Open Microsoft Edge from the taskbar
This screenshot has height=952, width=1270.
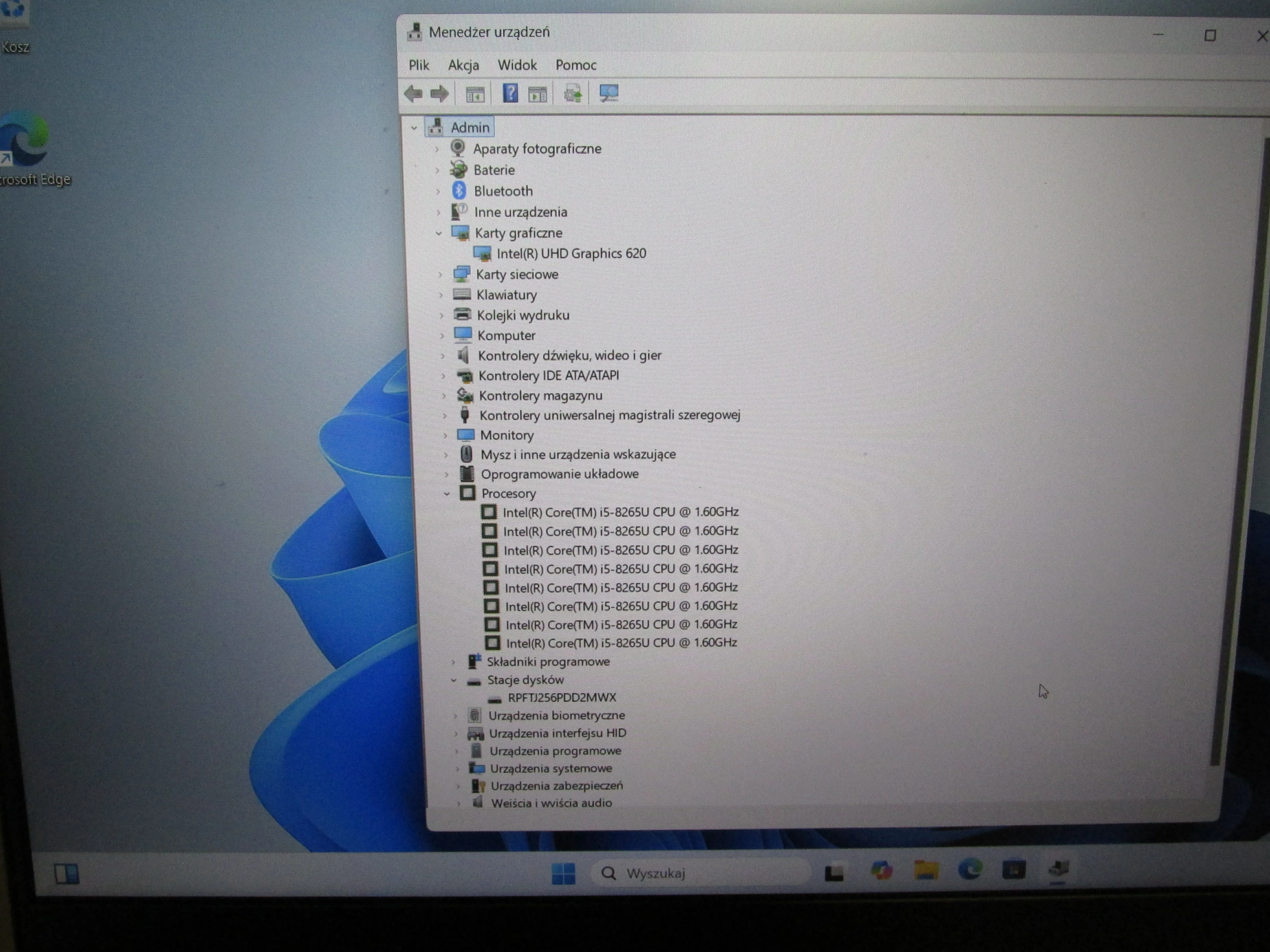pyautogui.click(x=969, y=872)
